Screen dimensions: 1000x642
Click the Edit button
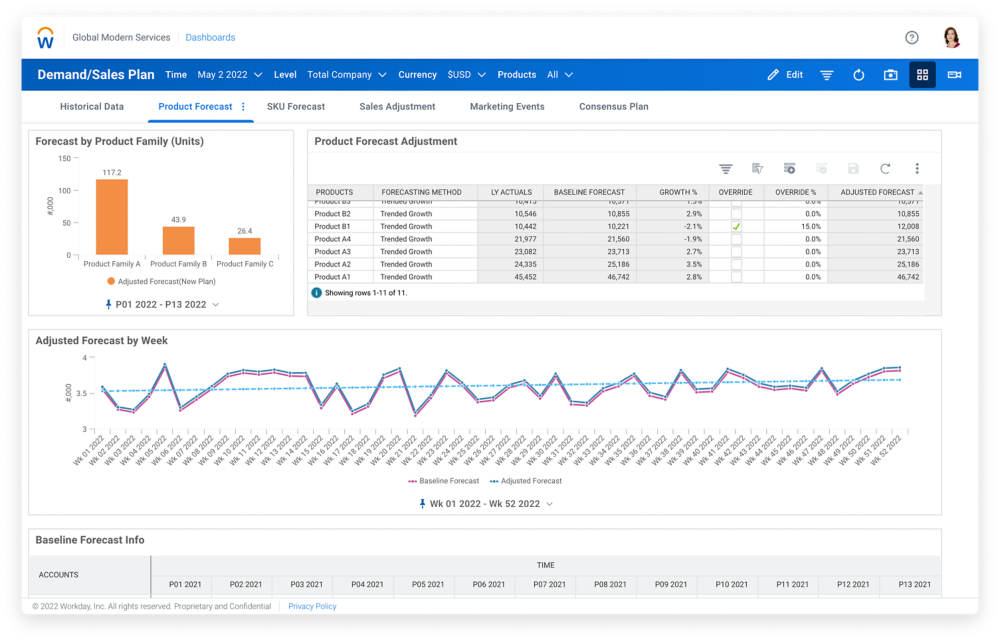[x=785, y=75]
